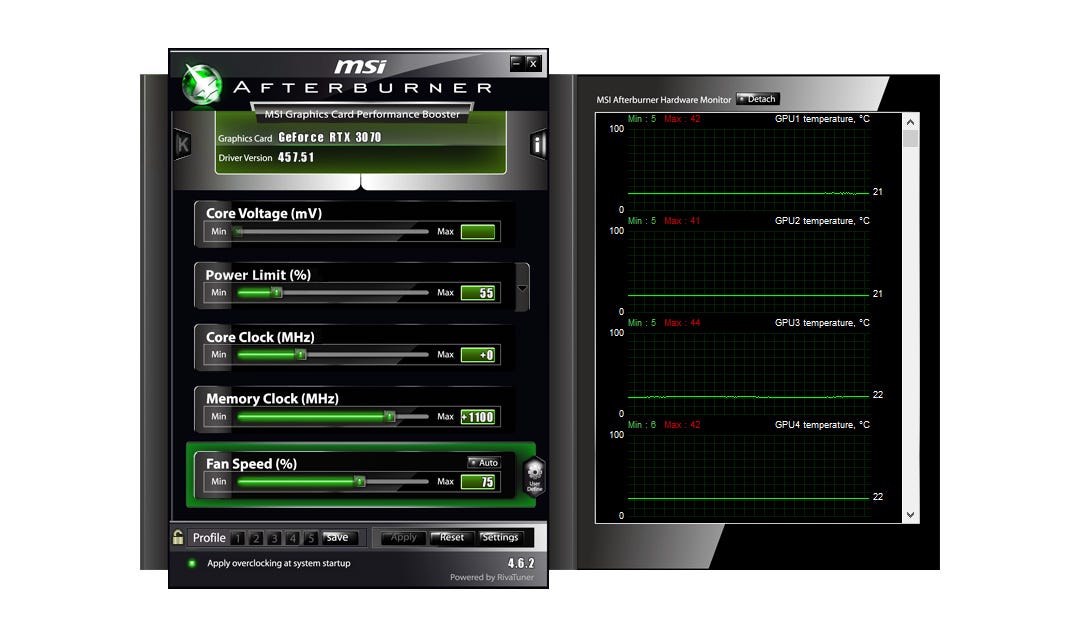This screenshot has width=1080, height=640.
Task: Click the GPU1 temperature label
Action: (822, 118)
